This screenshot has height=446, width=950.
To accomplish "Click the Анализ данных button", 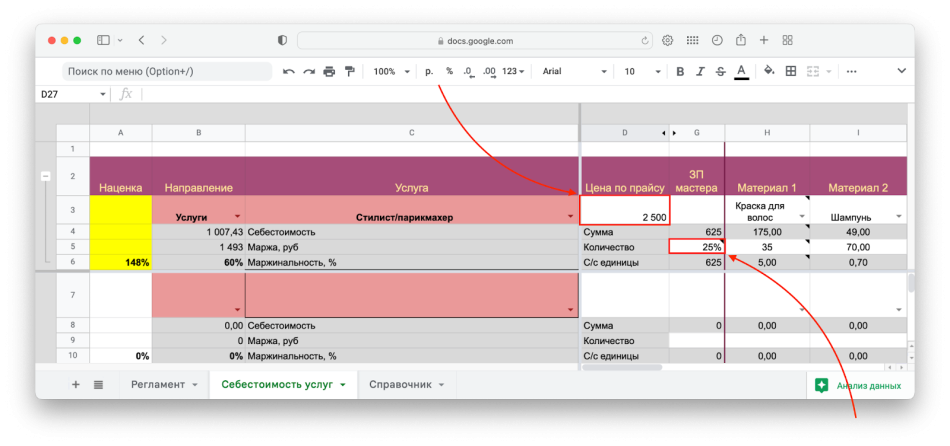I will [858, 385].
